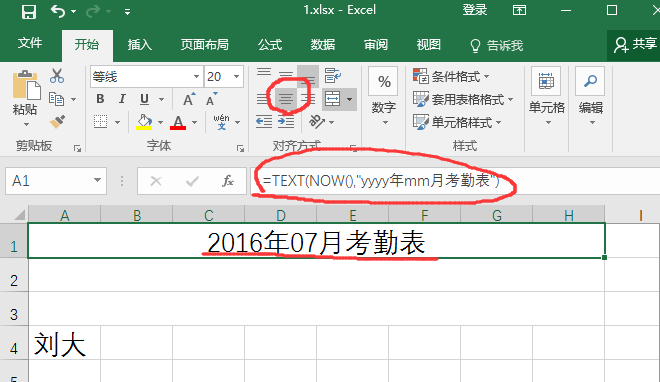The image size is (660, 382).
Task: Click the 粘贴 paste clipboard icon
Action: coord(26,85)
